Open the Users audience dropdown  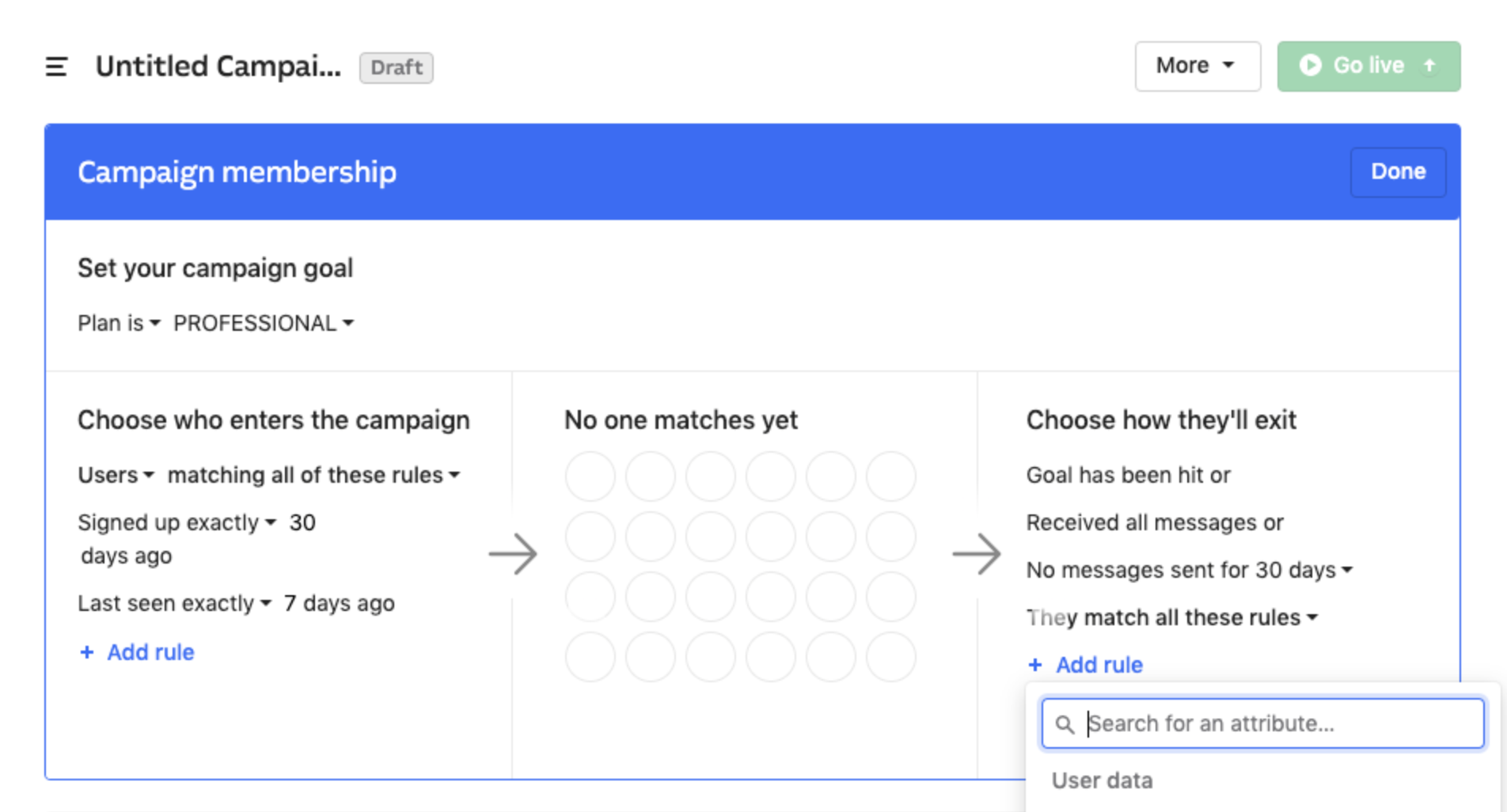pos(116,475)
